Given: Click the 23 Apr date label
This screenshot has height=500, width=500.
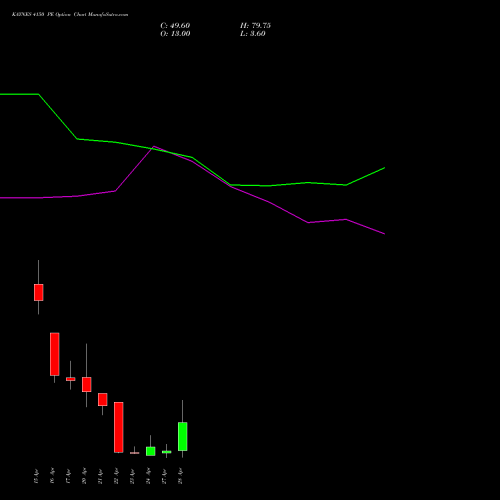Looking at the screenshot, I should click(x=132, y=476).
